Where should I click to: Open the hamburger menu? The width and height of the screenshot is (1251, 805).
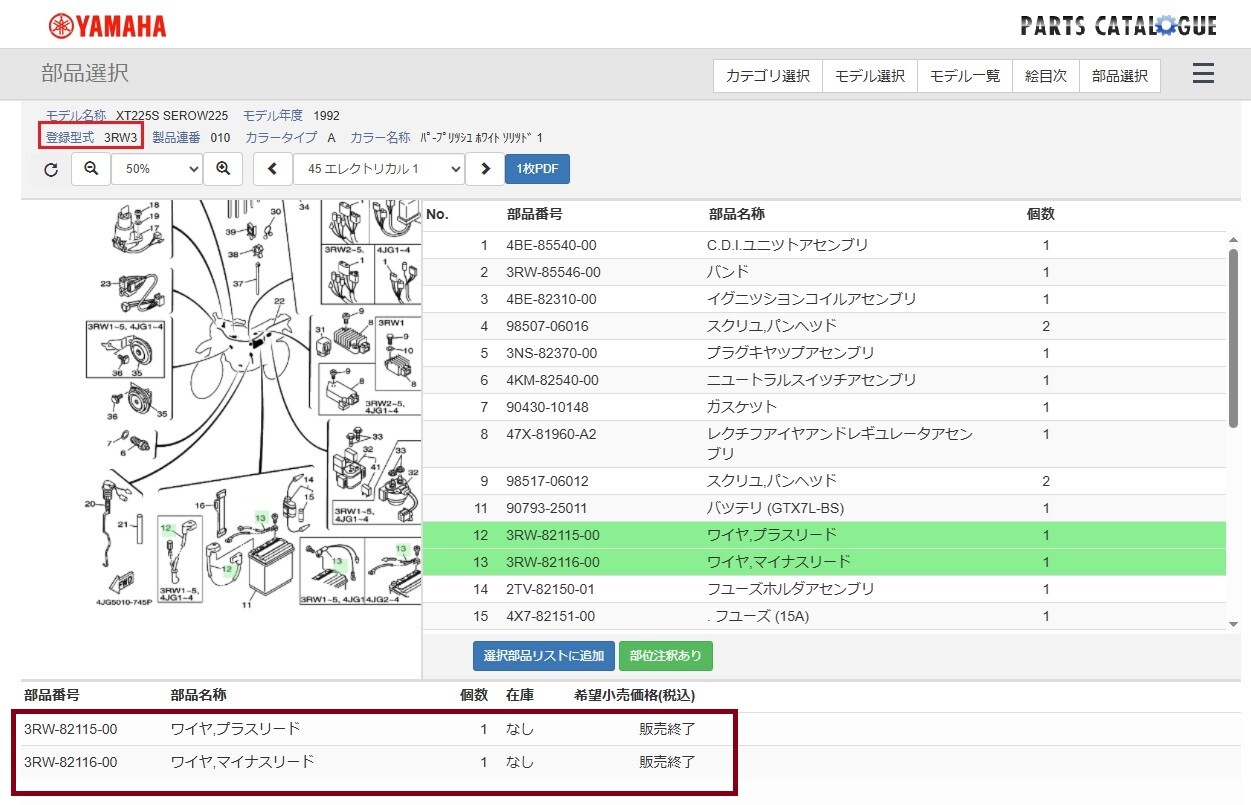[x=1203, y=74]
